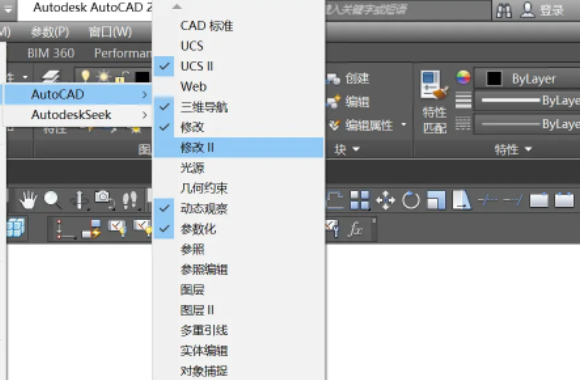
Task: Activate the Move tool
Action: tap(385, 200)
